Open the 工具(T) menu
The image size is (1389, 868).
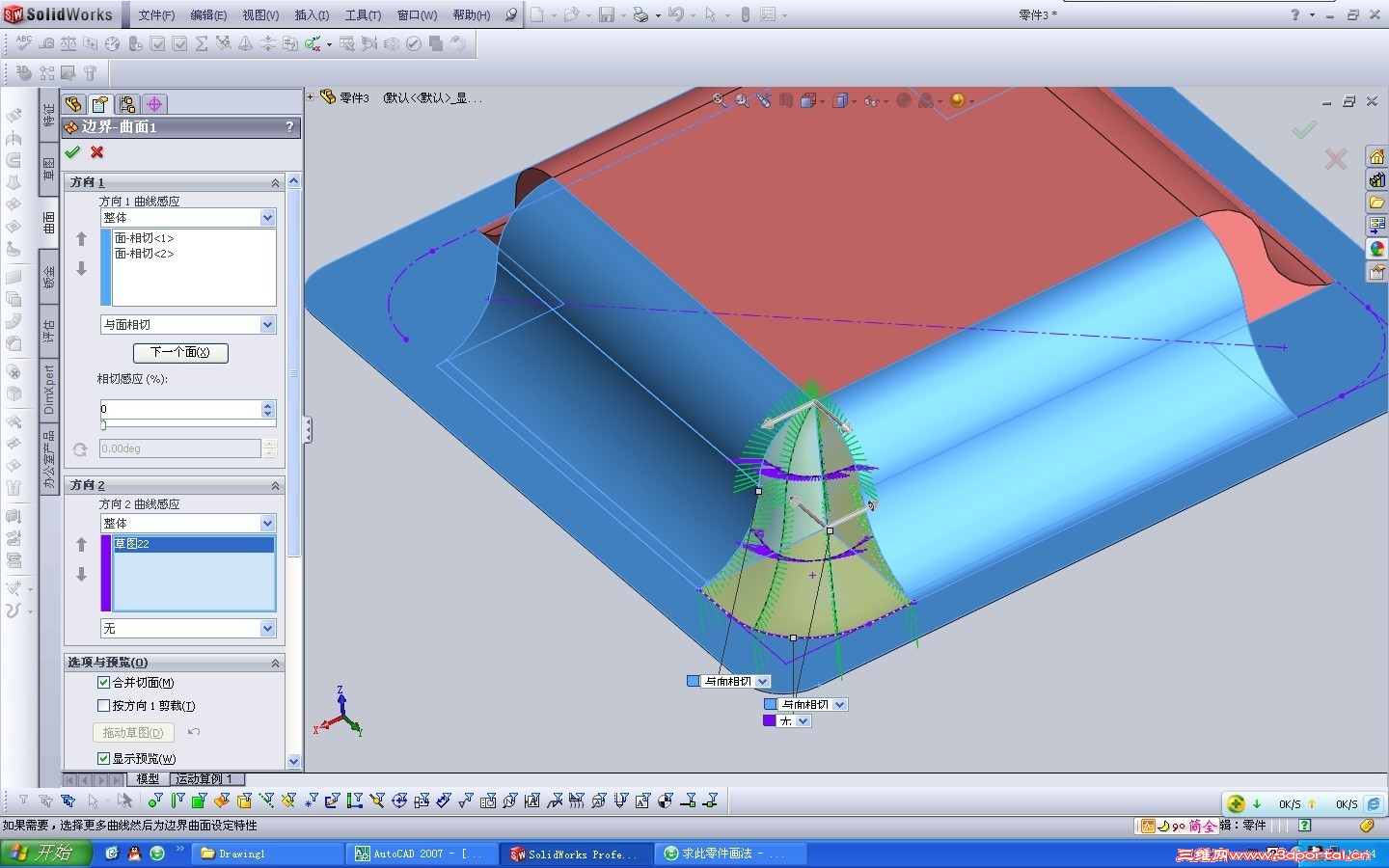364,15
